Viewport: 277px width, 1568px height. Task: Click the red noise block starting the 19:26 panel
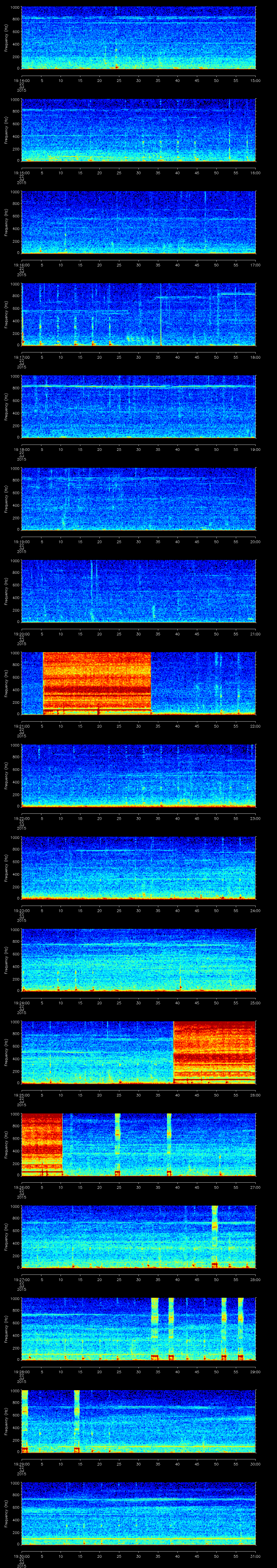point(42,1144)
